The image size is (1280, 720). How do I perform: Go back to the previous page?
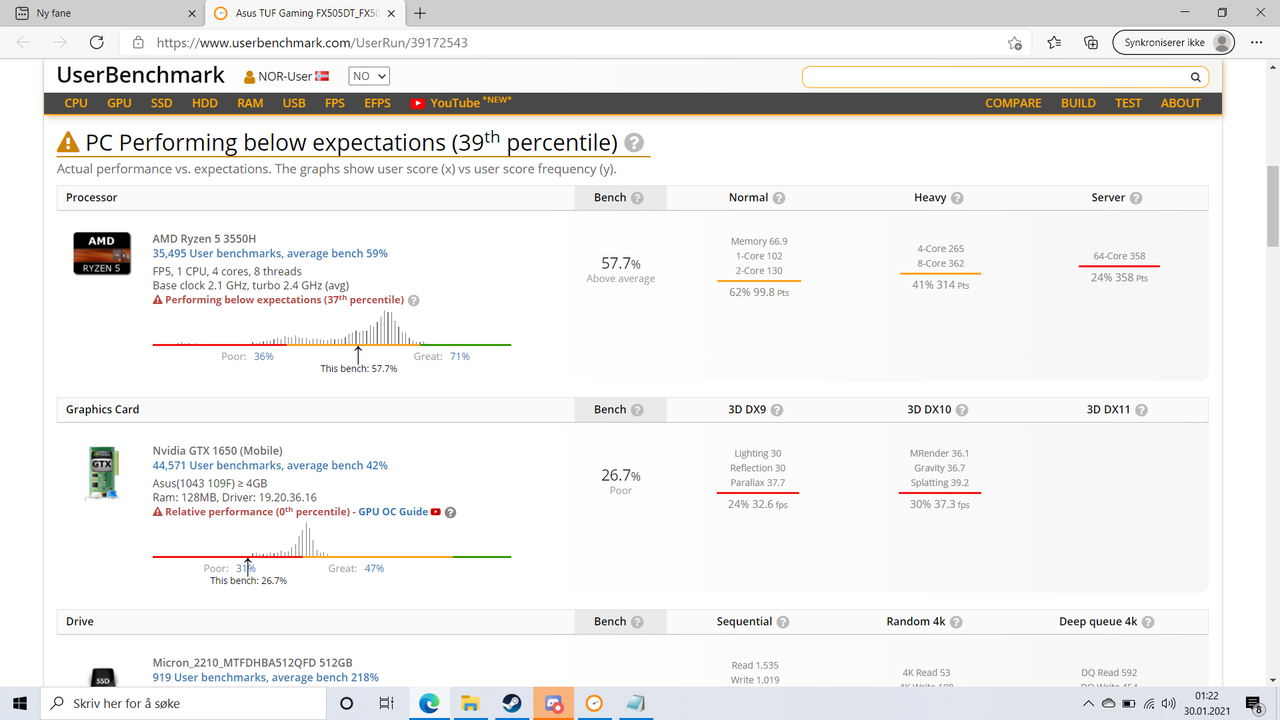24,43
